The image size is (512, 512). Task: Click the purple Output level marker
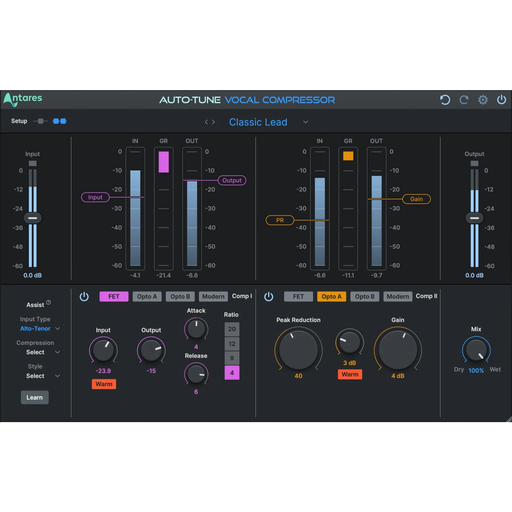coord(232,180)
